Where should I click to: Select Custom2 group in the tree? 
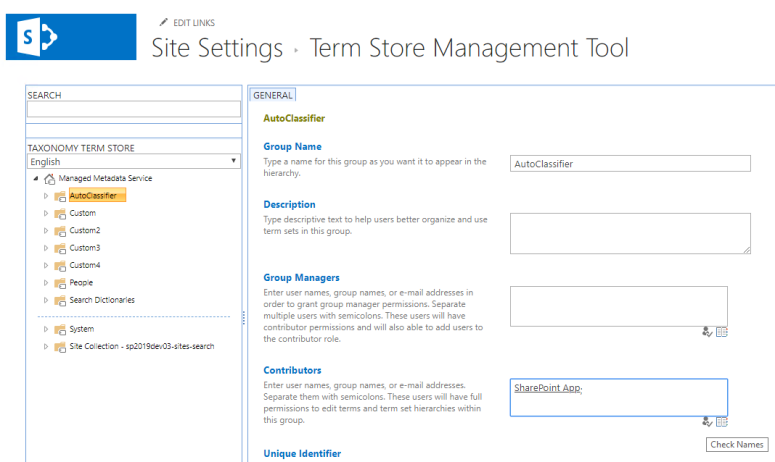pyautogui.click(x=84, y=231)
